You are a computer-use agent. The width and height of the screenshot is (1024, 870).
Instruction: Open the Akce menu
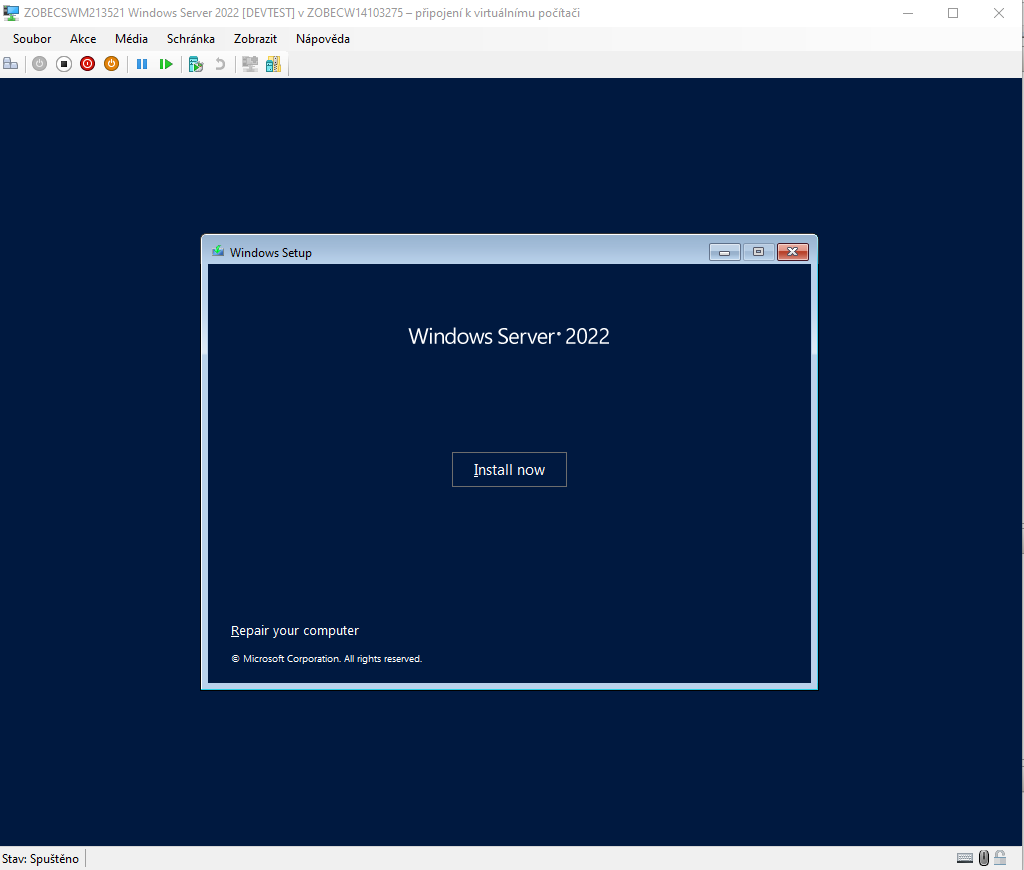[83, 39]
